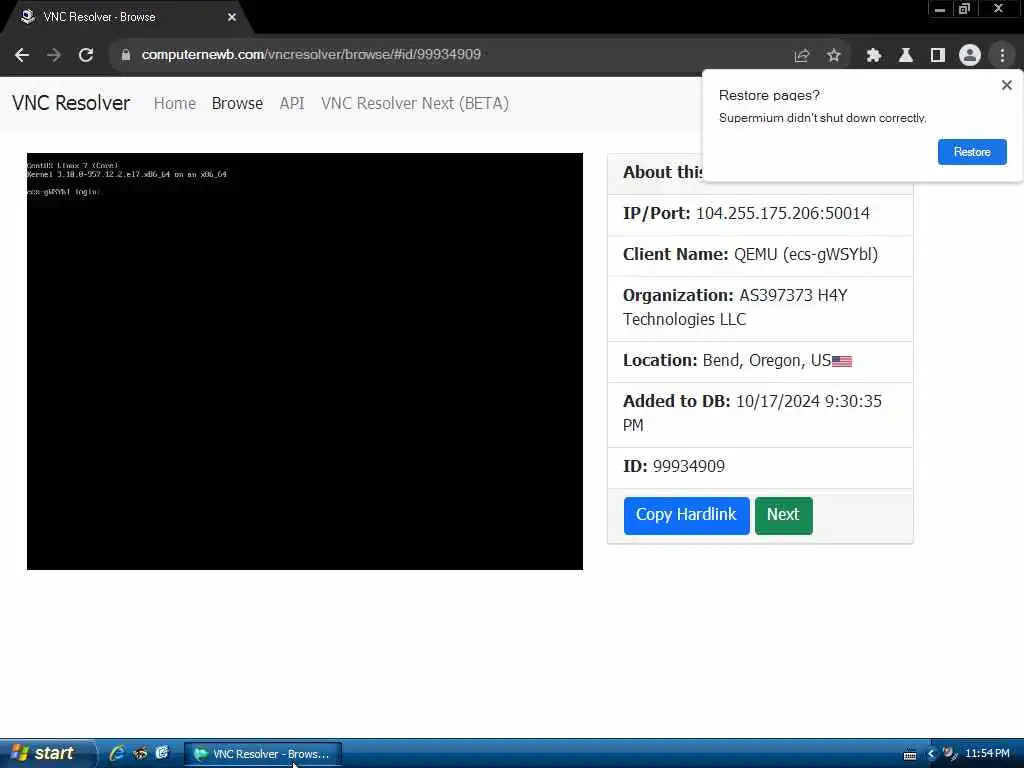
Task: Click the address bar URL
Action: [x=311, y=55]
